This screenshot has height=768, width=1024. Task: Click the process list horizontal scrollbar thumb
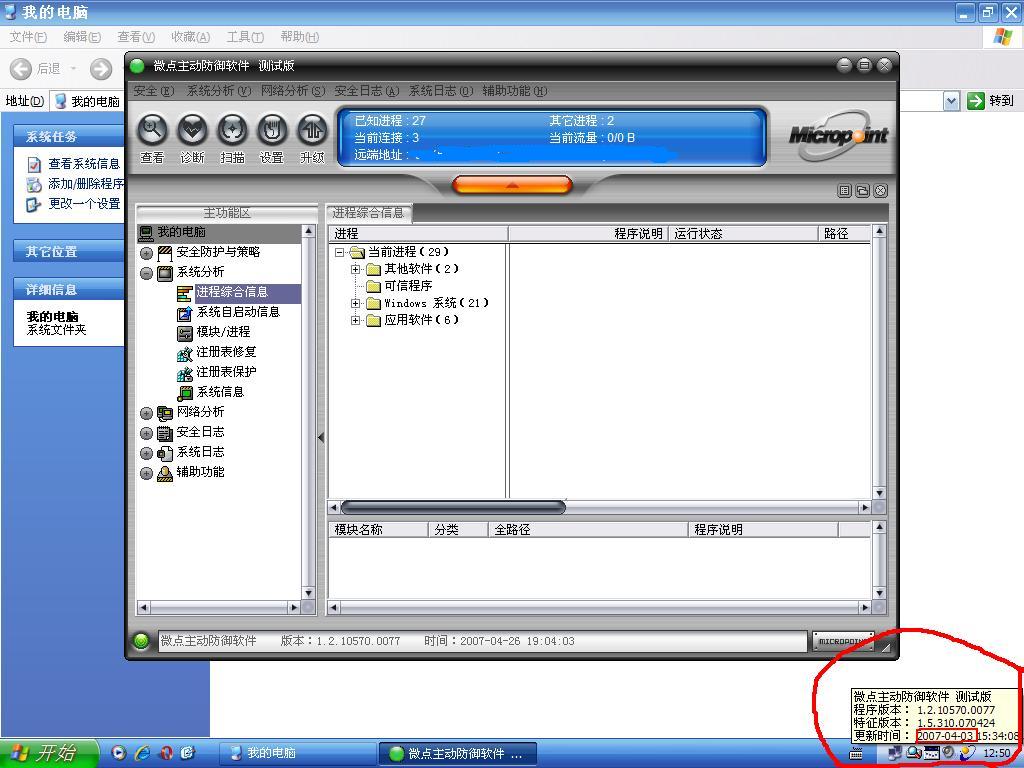pos(453,507)
